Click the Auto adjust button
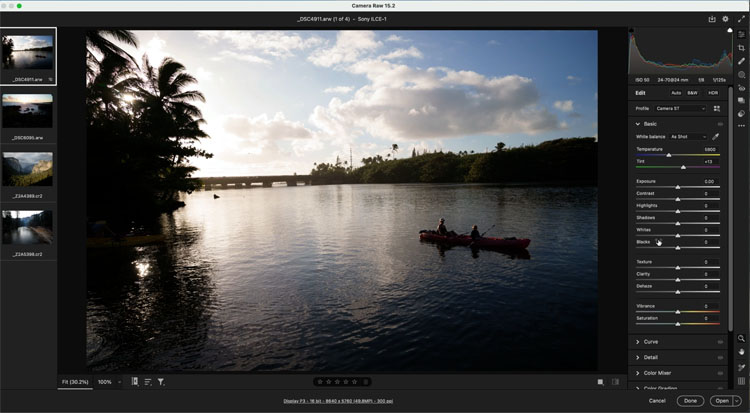Viewport: 750px width, 413px height. (675, 93)
